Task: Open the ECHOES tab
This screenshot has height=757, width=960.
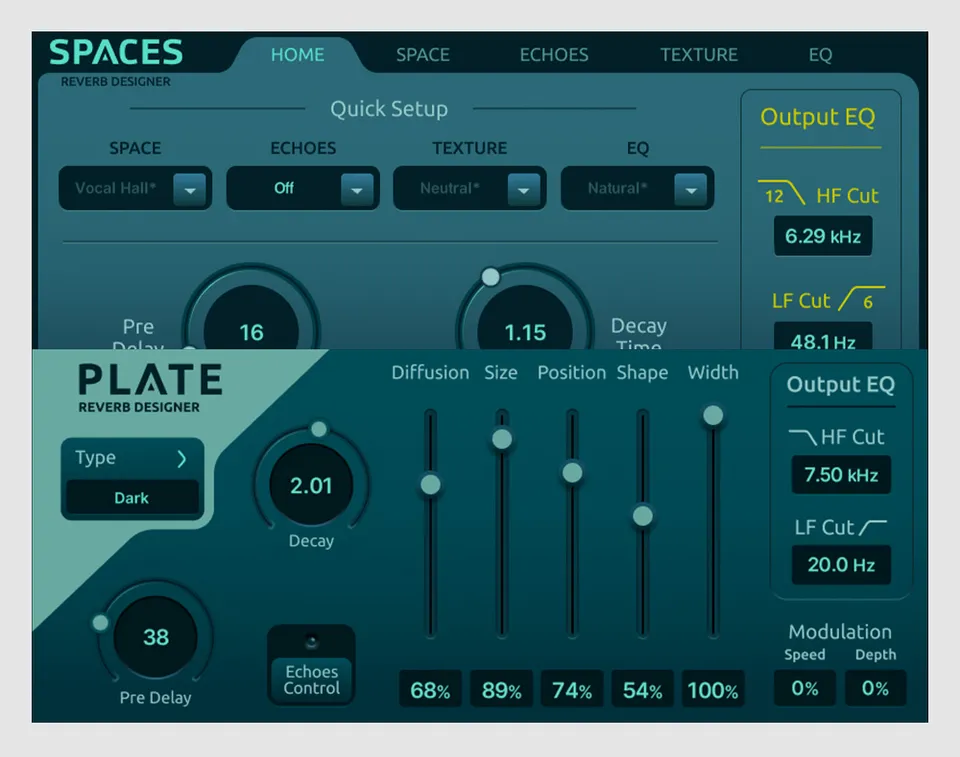Action: click(x=553, y=55)
